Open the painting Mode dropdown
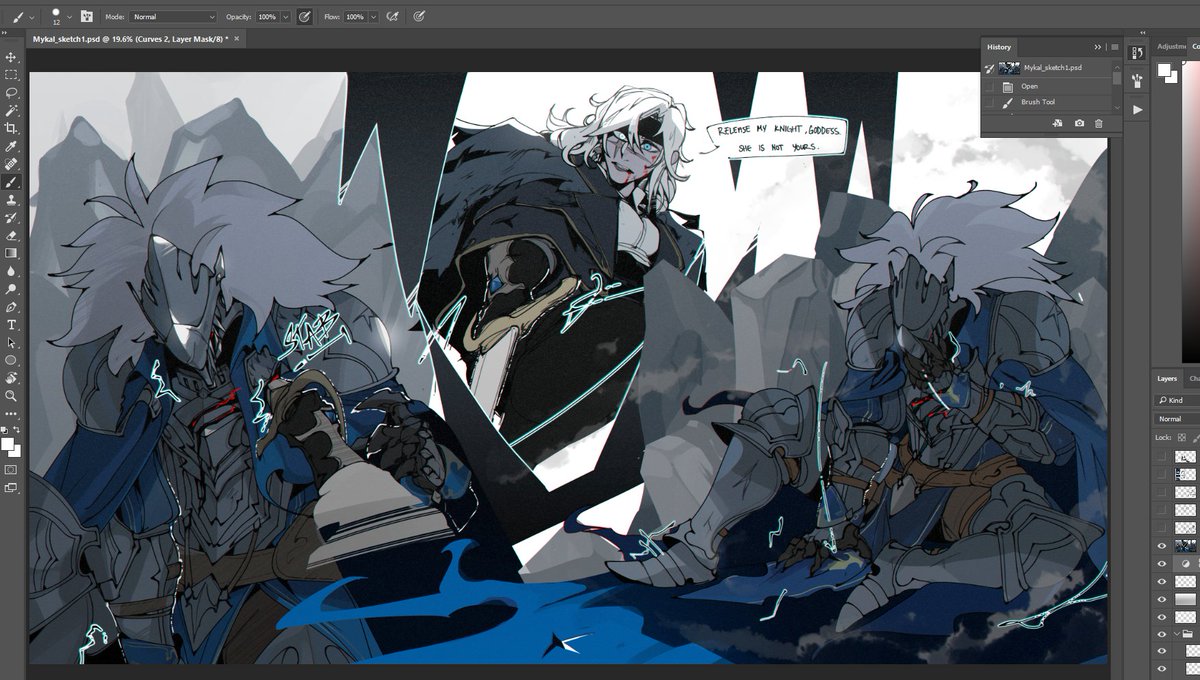 pos(173,17)
